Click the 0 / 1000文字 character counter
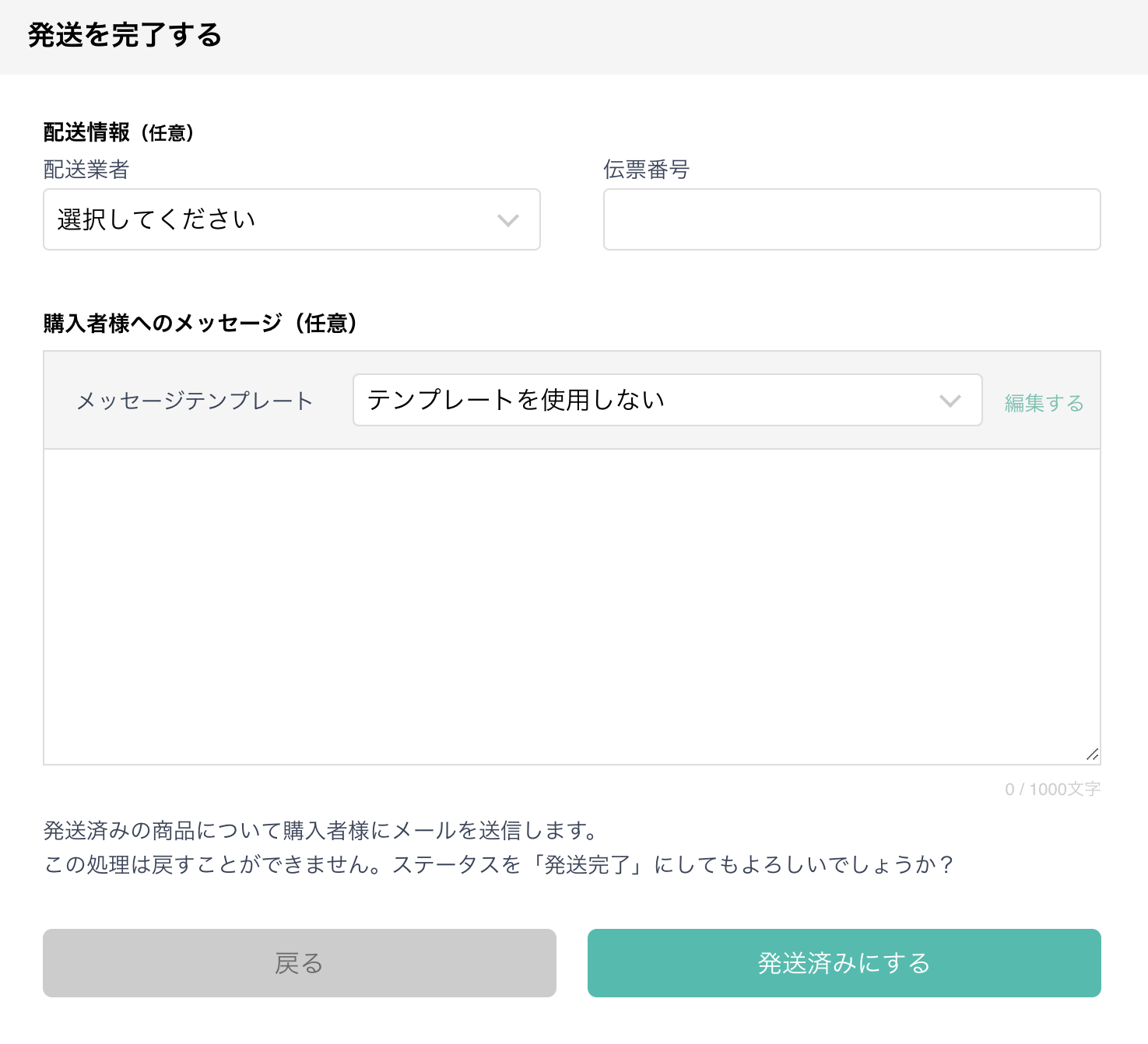The image size is (1148, 1044). click(x=1052, y=789)
